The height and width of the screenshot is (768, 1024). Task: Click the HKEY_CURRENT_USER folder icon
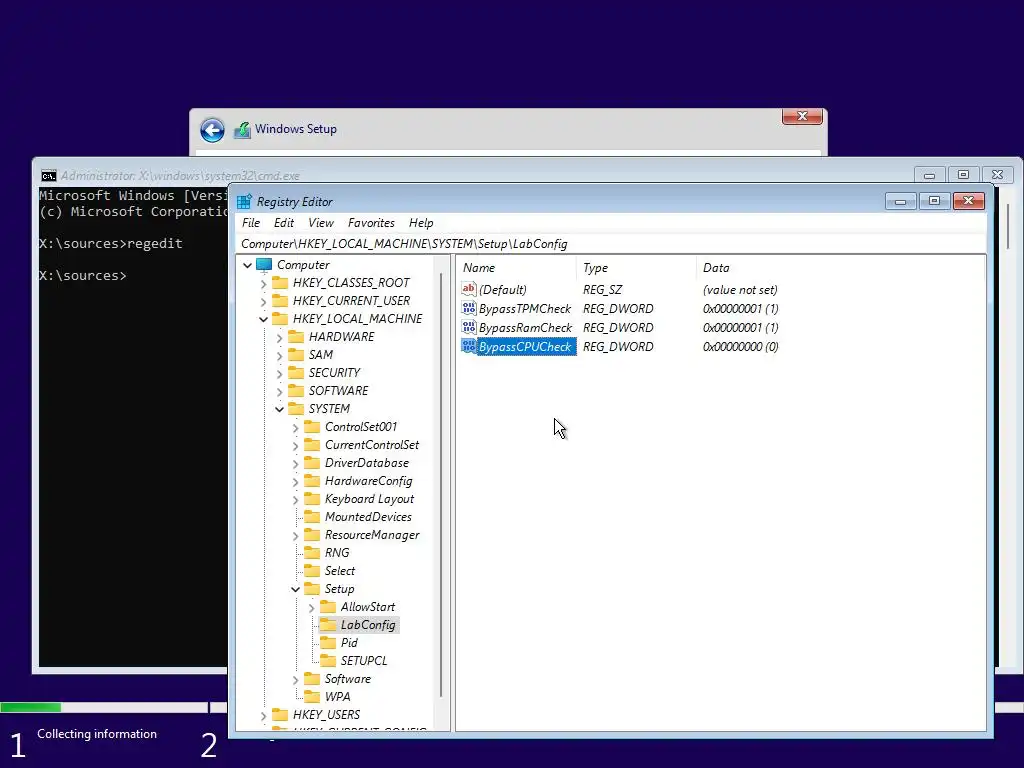coord(280,300)
